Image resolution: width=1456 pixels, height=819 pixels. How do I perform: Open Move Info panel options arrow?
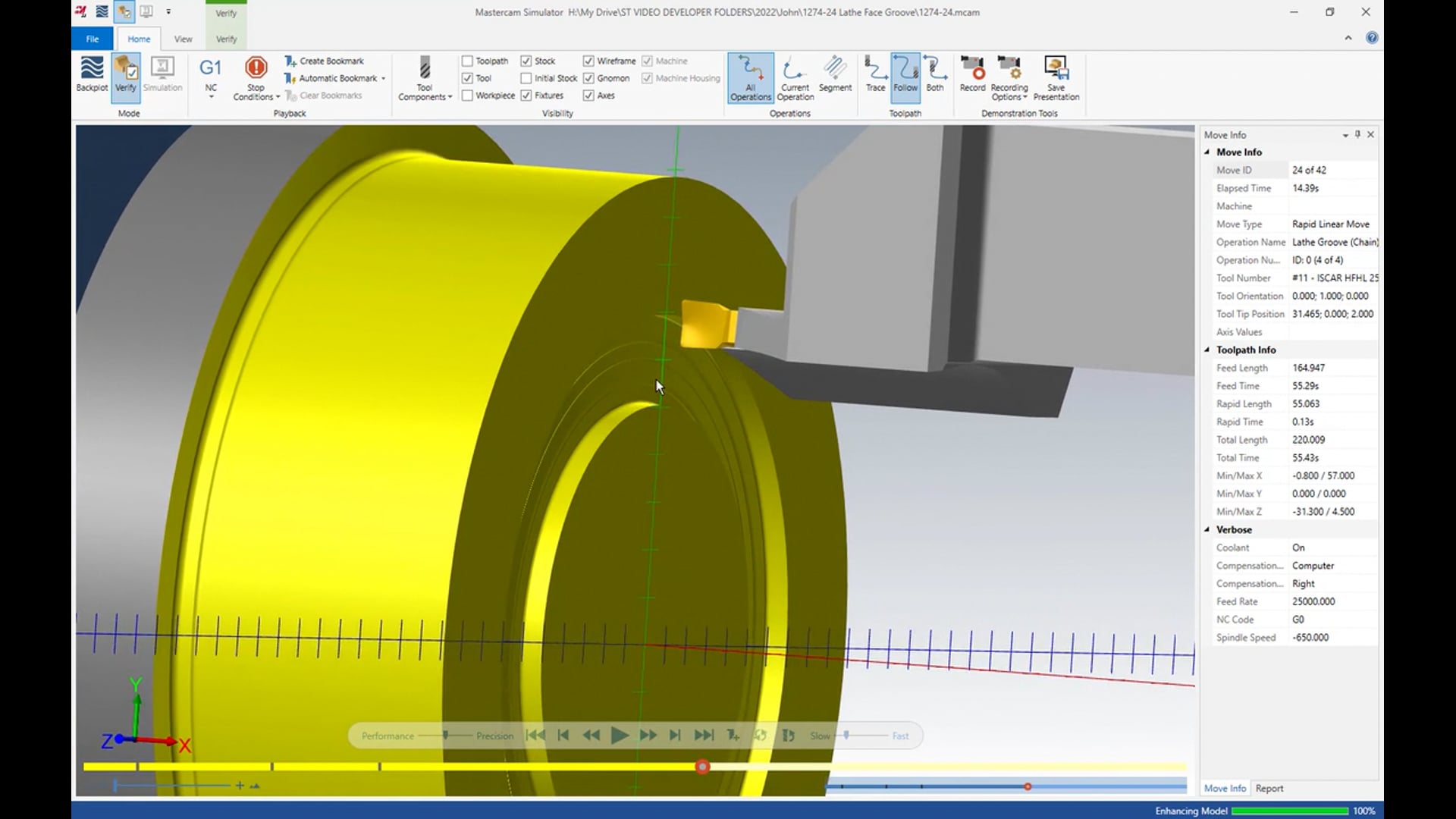tap(1345, 135)
